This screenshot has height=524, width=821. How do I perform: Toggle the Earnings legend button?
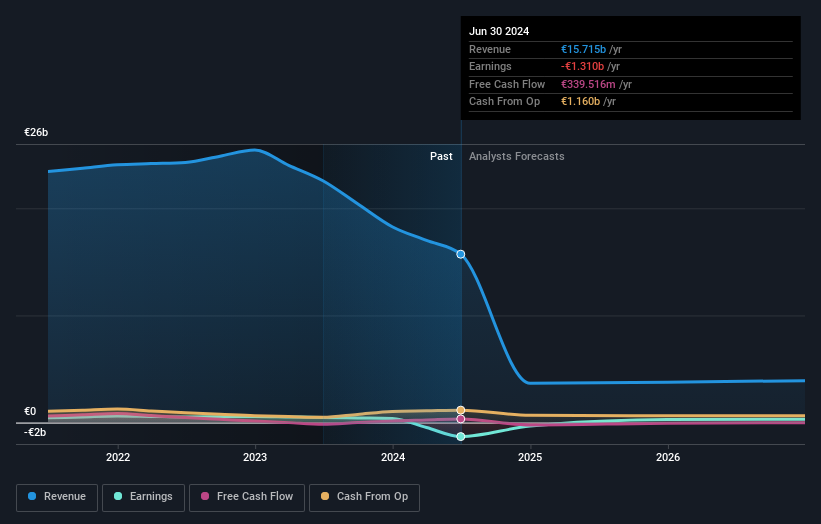point(143,497)
